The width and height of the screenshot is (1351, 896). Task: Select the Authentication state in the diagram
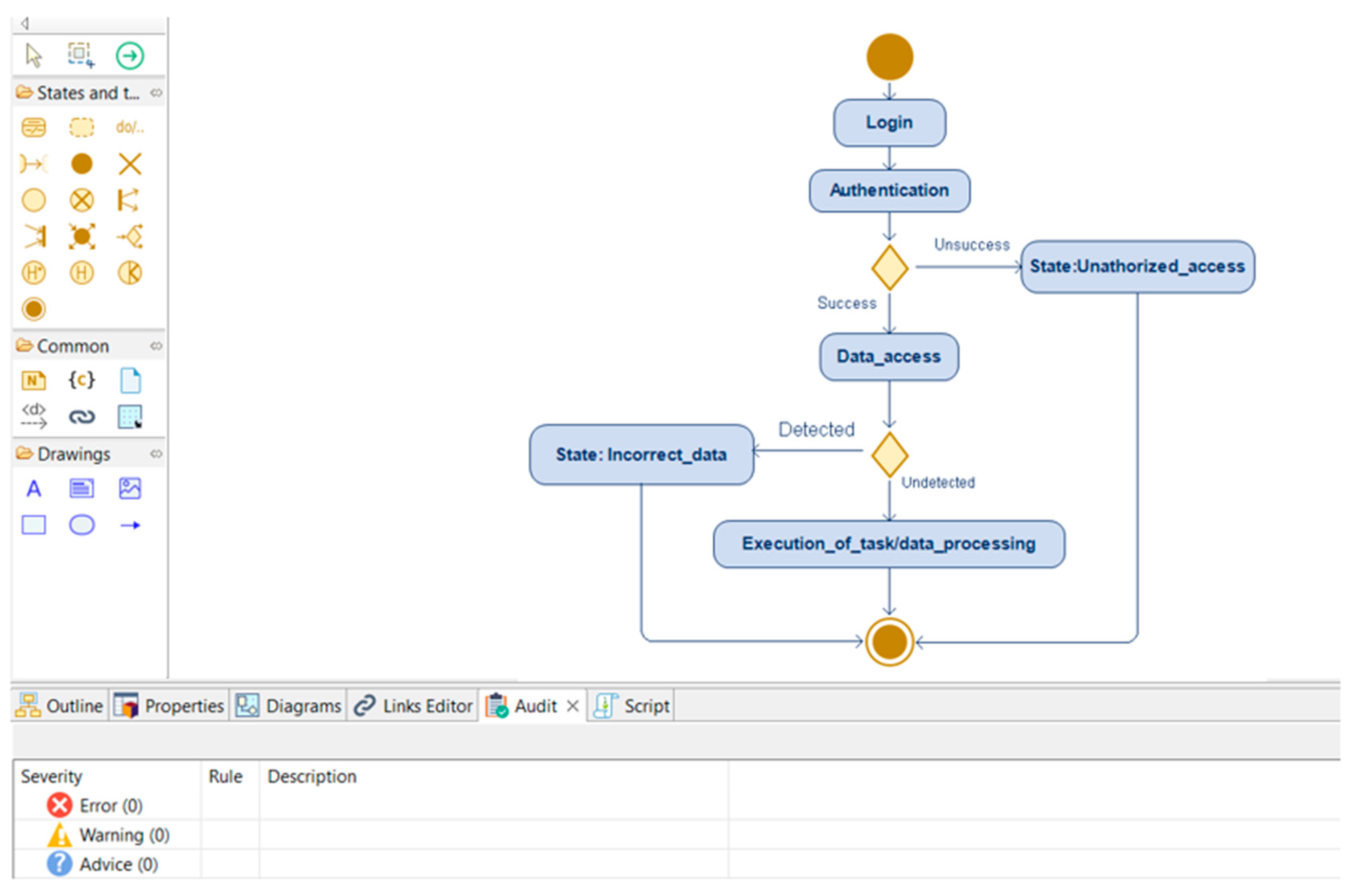(x=889, y=190)
